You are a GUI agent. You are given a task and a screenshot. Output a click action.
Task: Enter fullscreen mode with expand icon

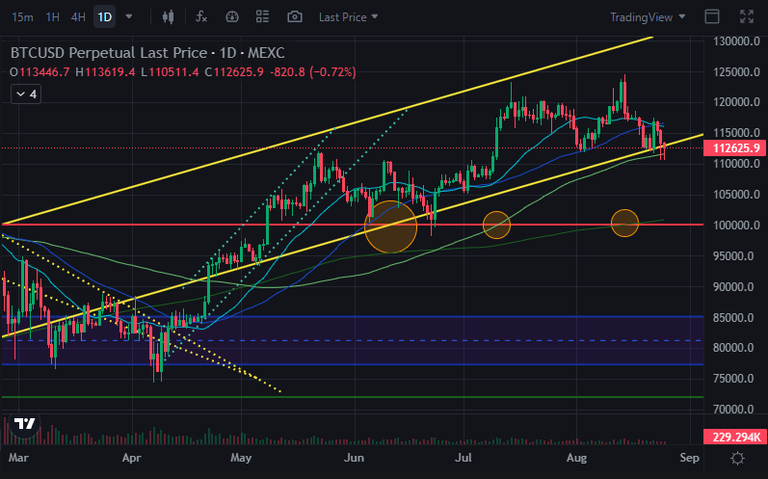click(746, 17)
